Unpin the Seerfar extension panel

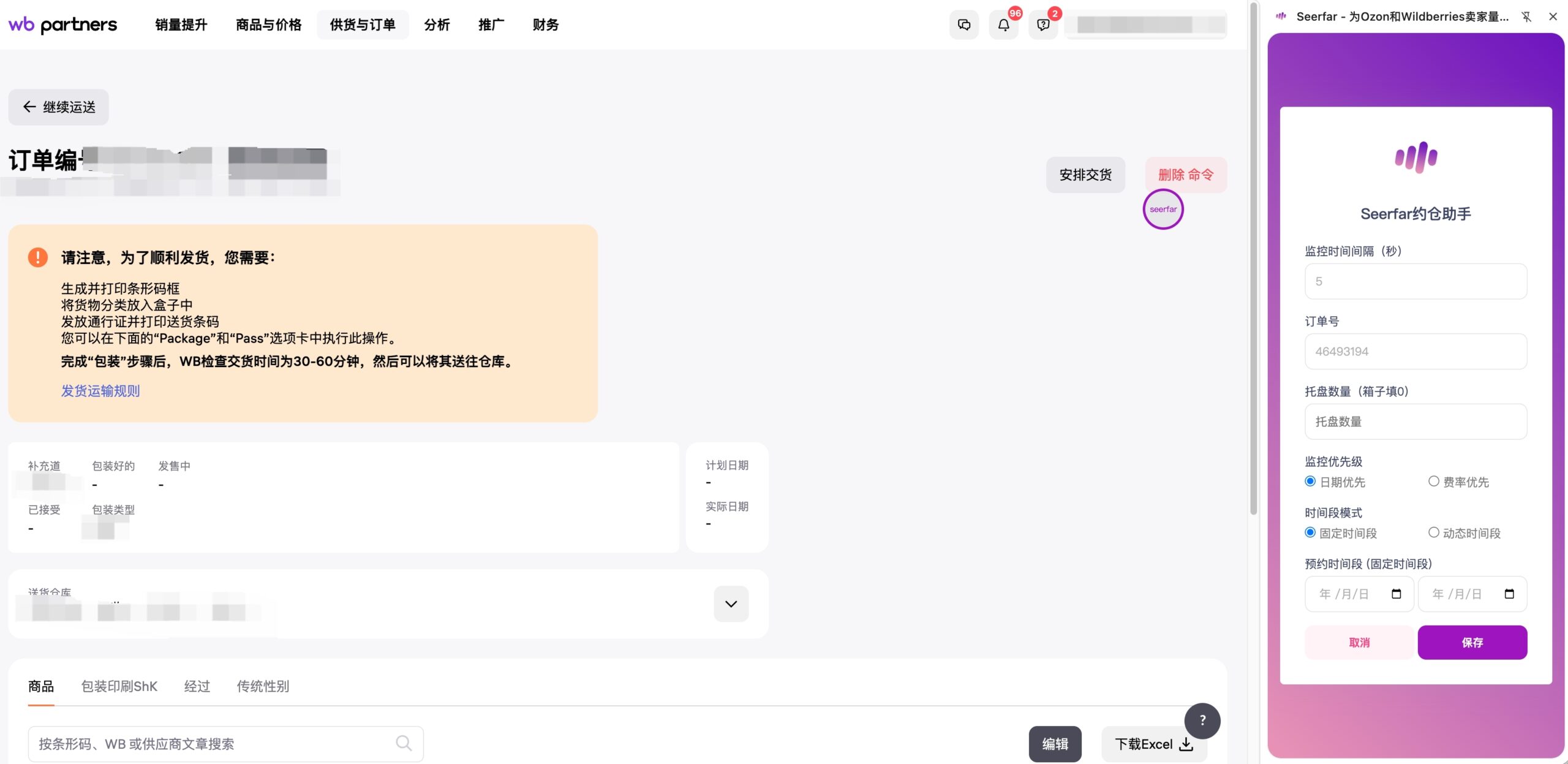[1526, 17]
